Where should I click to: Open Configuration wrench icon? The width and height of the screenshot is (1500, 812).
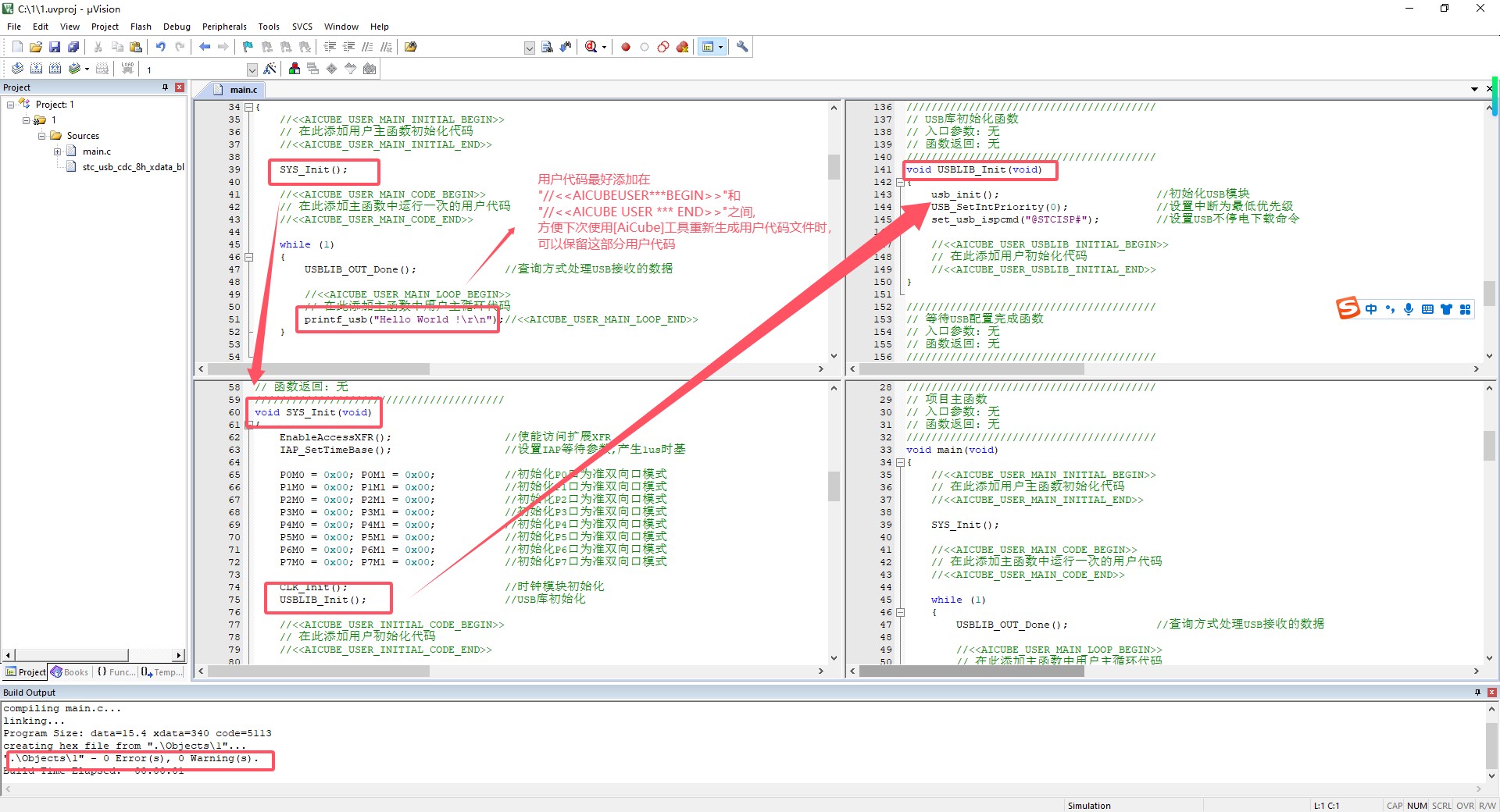(742, 47)
